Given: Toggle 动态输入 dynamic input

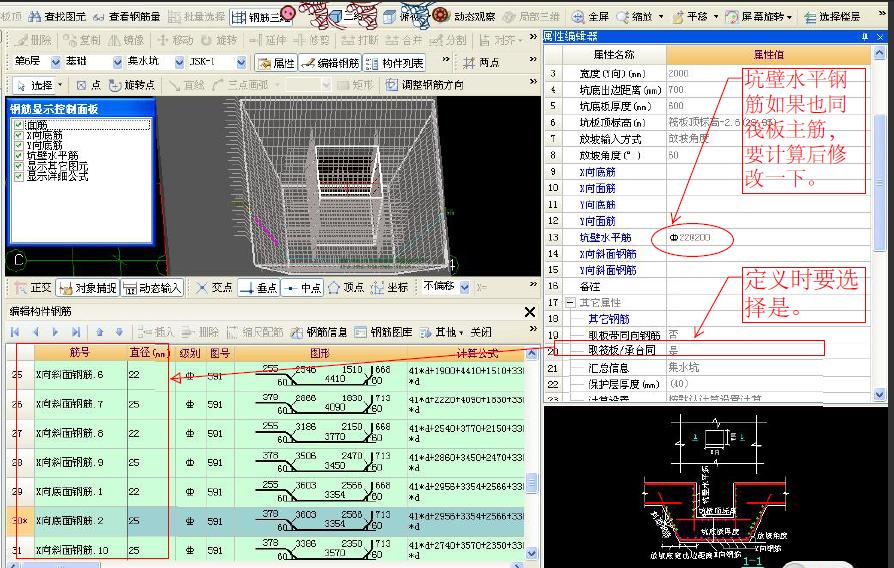Looking at the screenshot, I should [x=152, y=288].
